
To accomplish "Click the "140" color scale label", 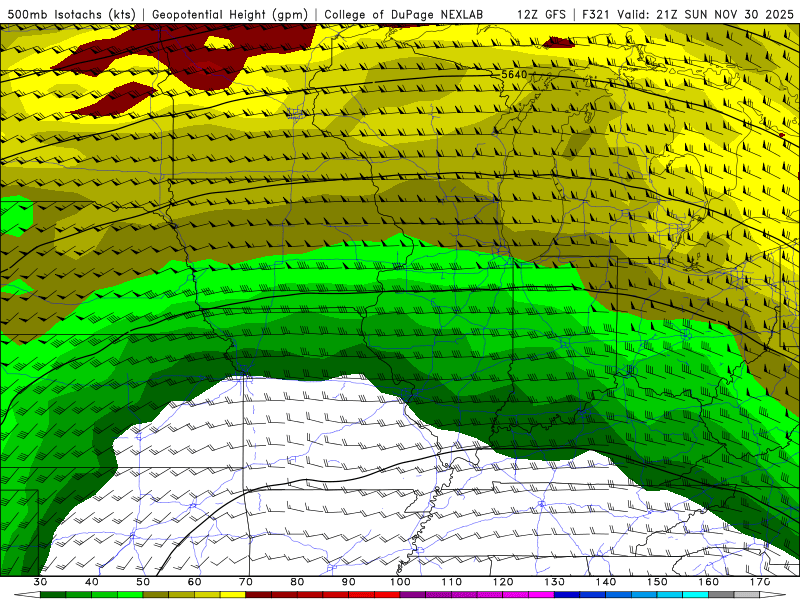I will (606, 582).
